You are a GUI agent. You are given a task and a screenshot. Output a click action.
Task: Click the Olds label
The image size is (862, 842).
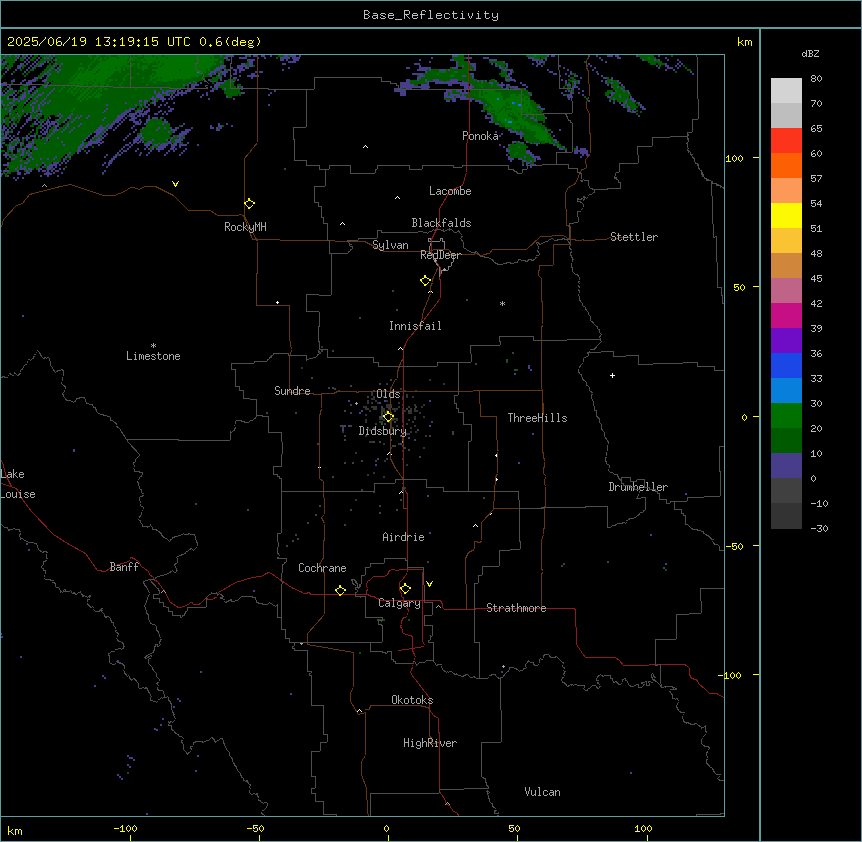(388, 394)
